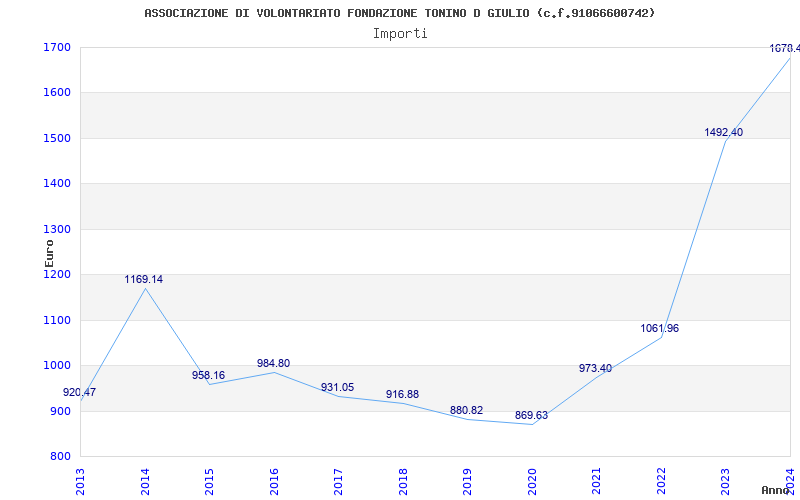
Task: Click data label 920.47
Action: tap(79, 392)
